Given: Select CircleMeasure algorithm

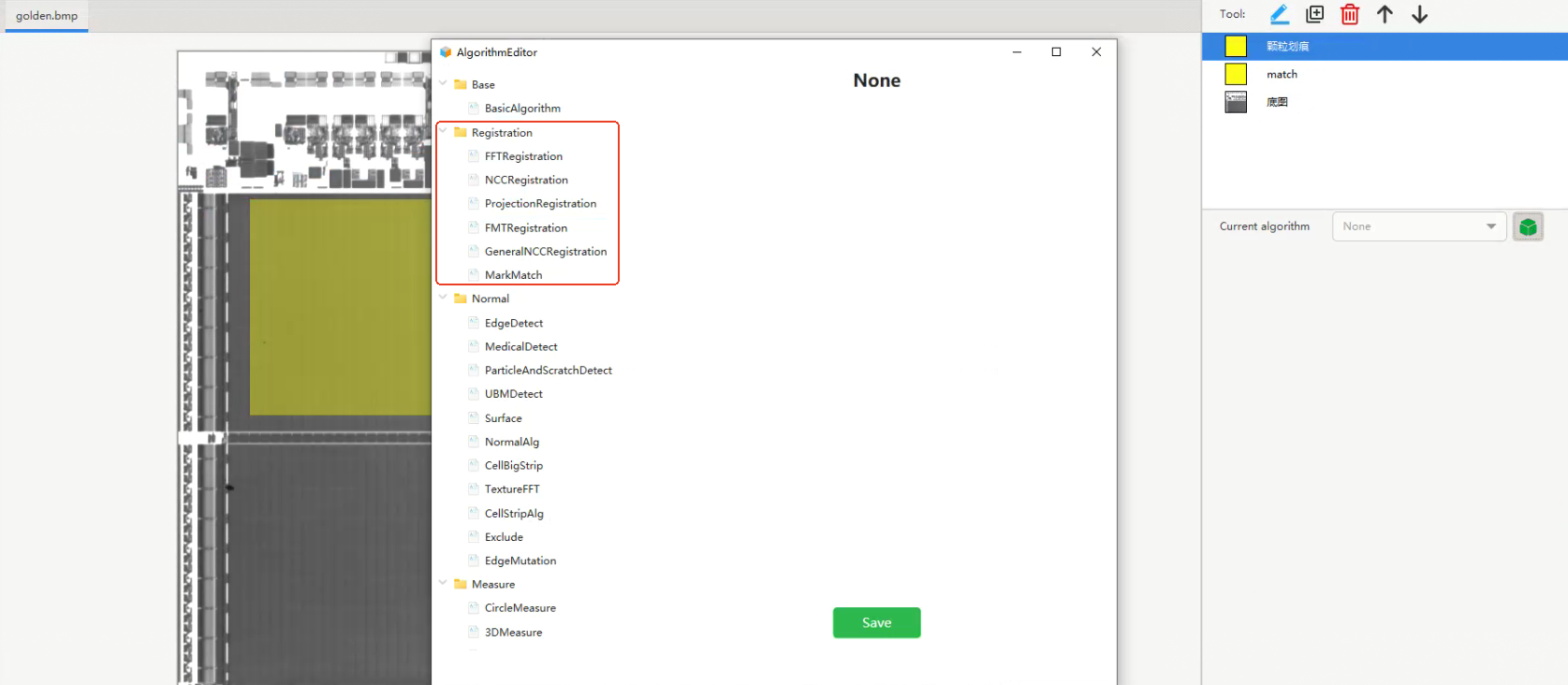Looking at the screenshot, I should [x=520, y=608].
